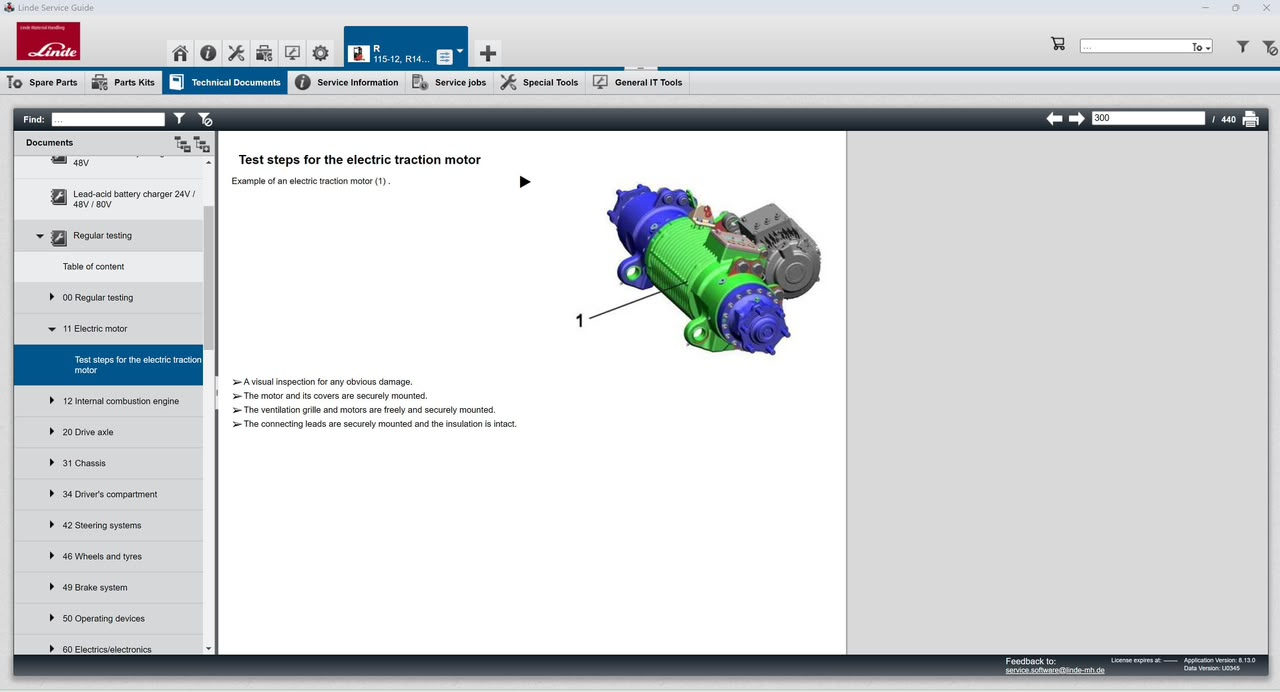
Task: Open the Service jobs tab
Action: [449, 83]
